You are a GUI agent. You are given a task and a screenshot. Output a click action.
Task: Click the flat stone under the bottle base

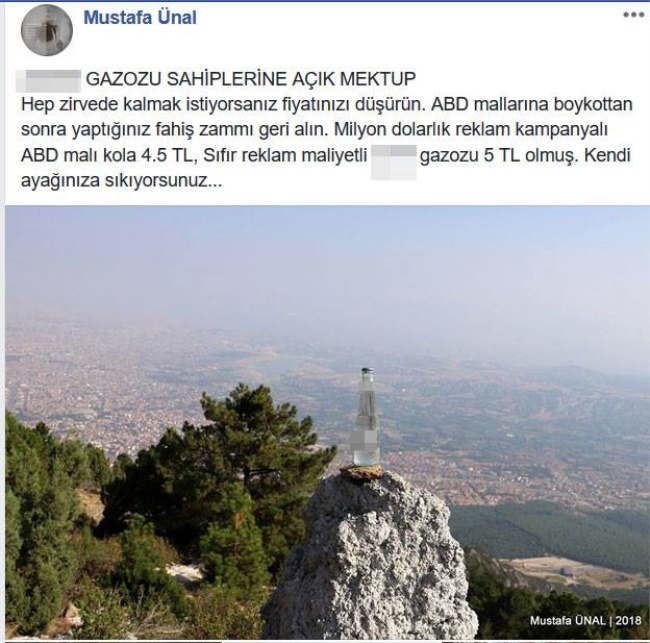click(x=362, y=471)
